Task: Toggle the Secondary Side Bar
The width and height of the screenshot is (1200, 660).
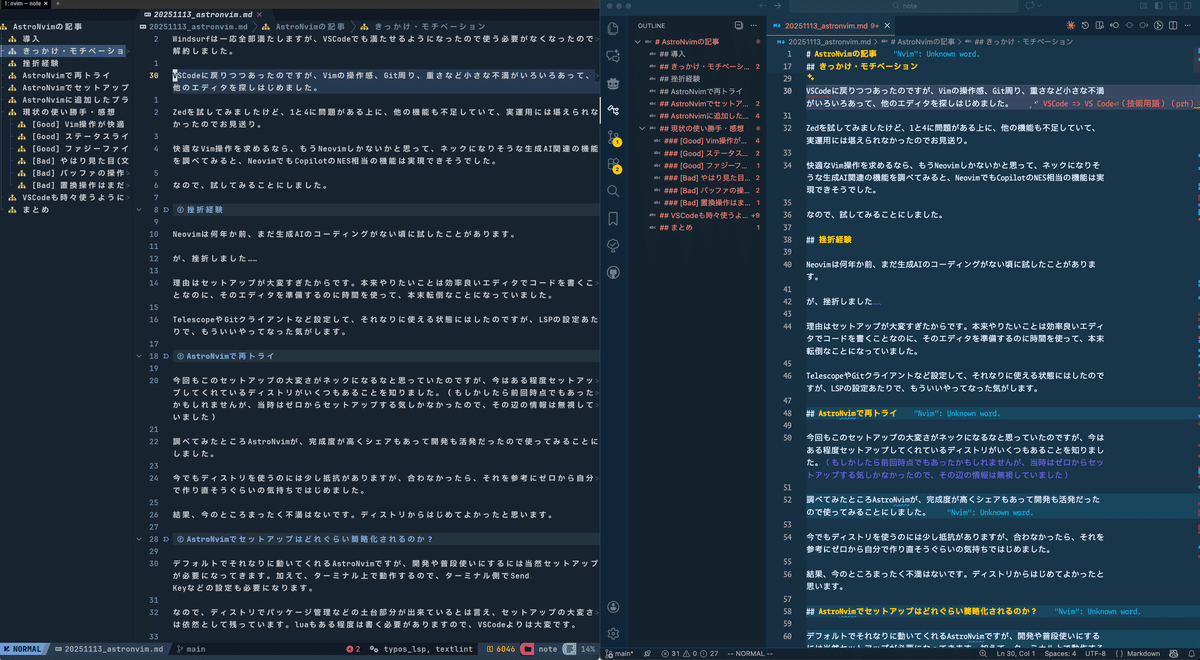Action: [1145, 26]
